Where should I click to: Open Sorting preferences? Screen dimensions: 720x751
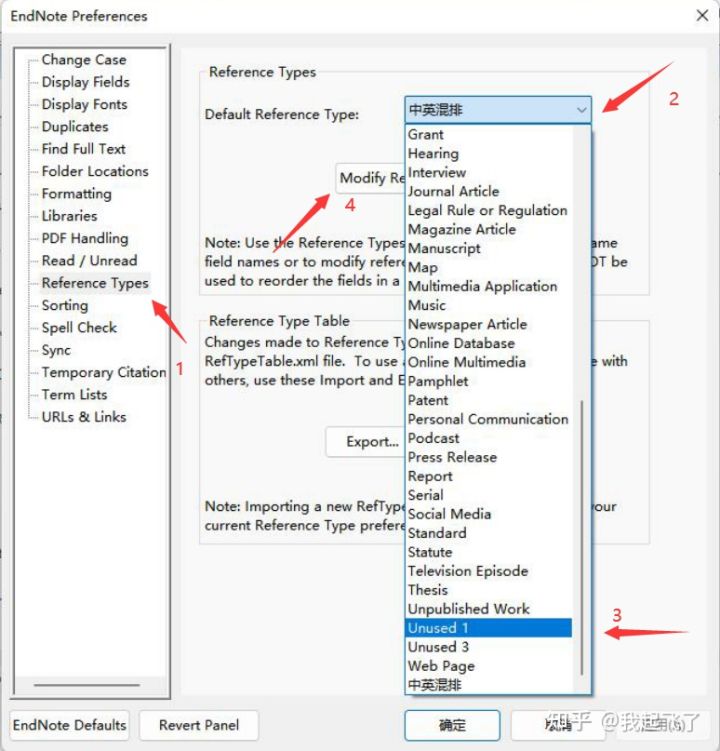pyautogui.click(x=65, y=306)
